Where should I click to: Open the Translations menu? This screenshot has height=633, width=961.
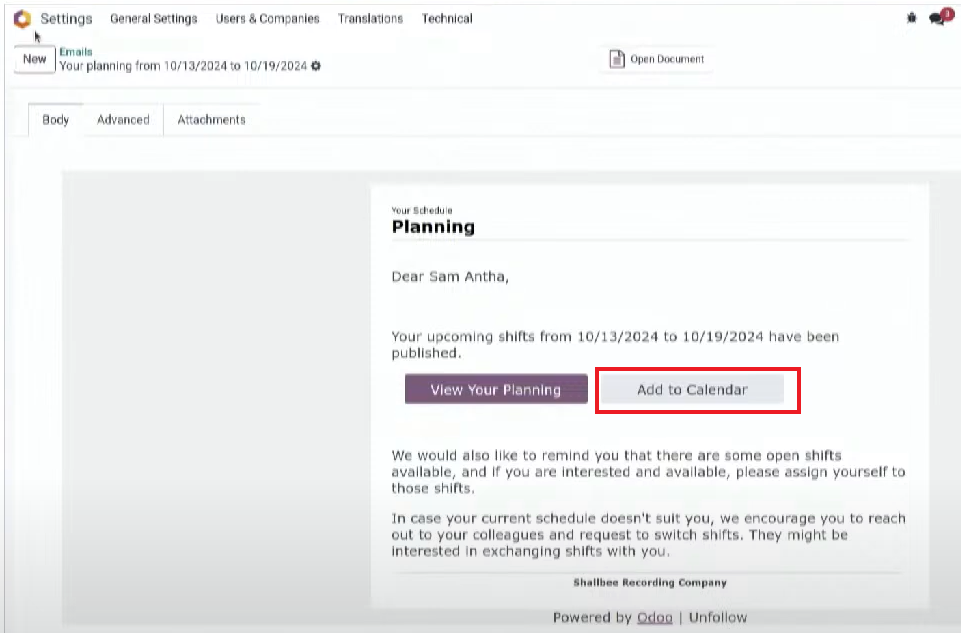370,18
